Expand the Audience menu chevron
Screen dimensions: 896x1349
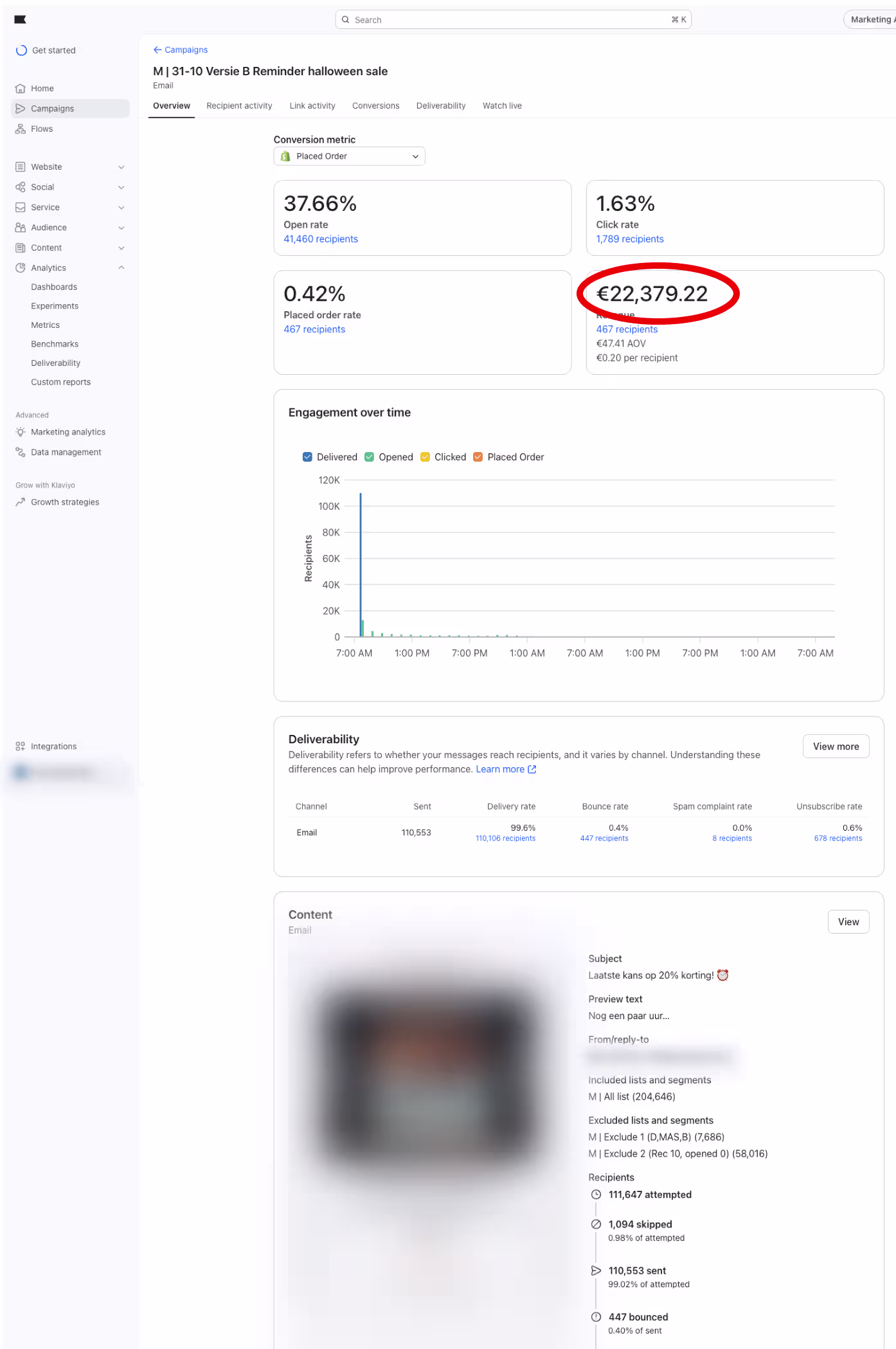point(121,228)
